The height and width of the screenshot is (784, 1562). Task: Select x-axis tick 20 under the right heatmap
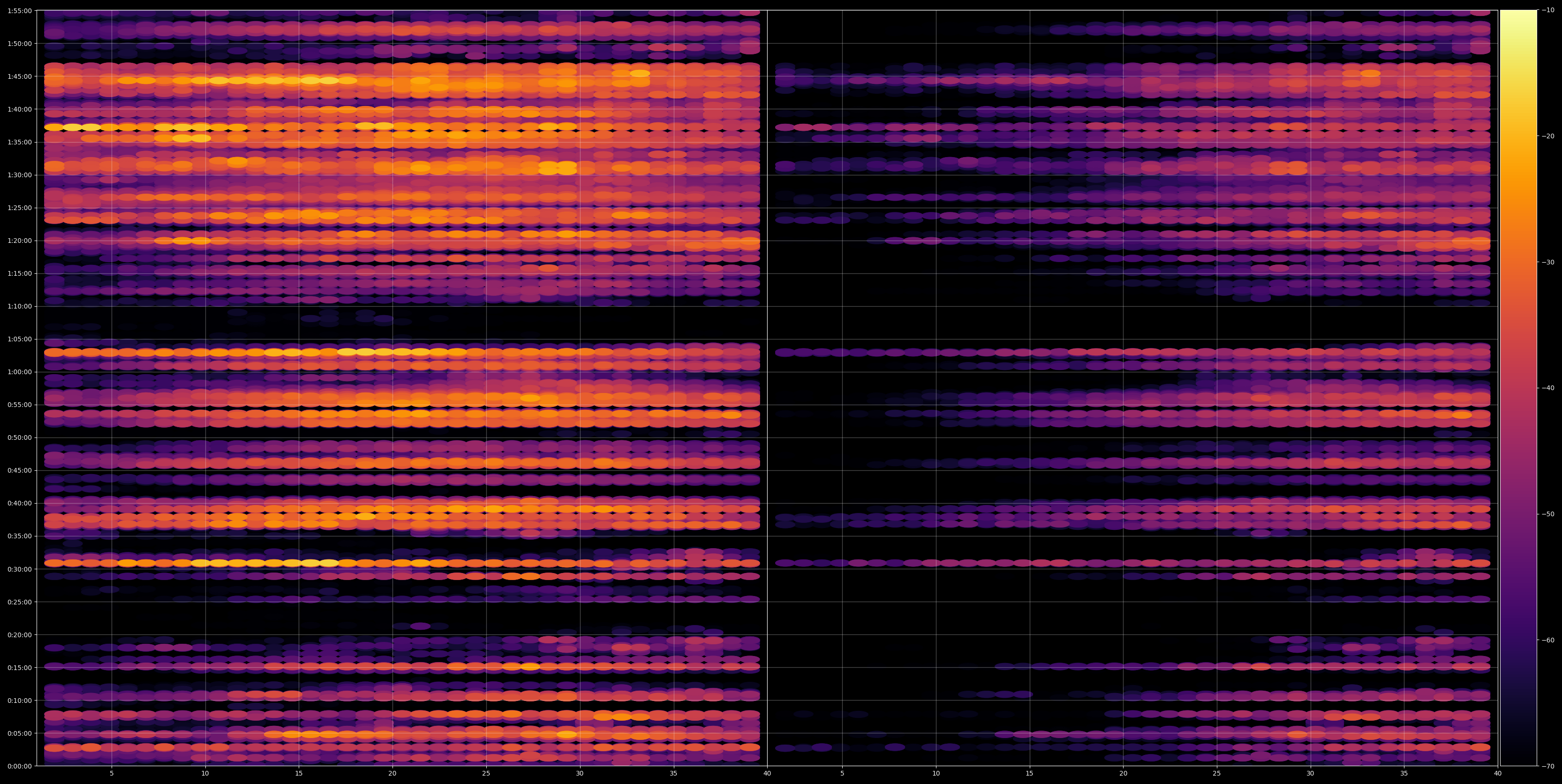coord(1123,774)
